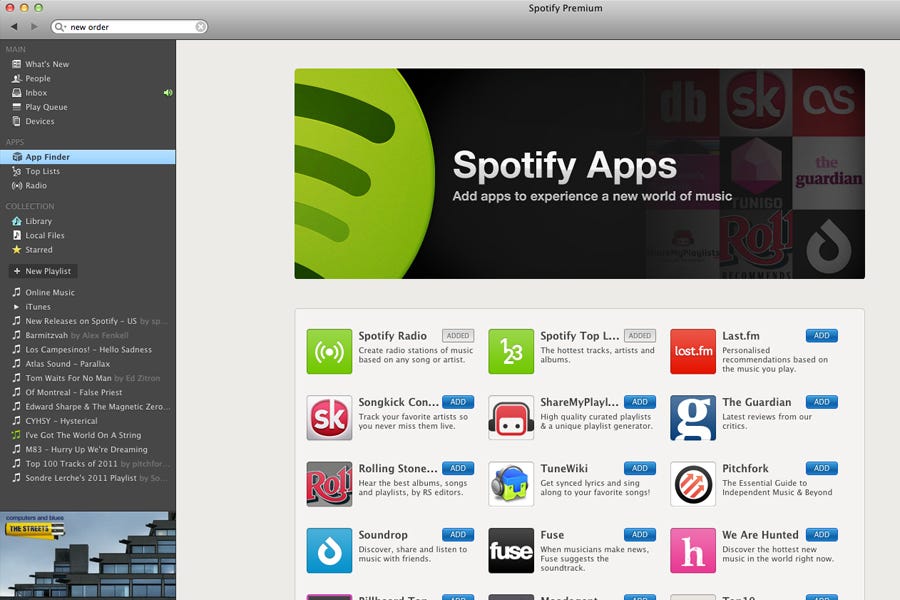Create a New Playlist
Image resolution: width=900 pixels, height=600 pixels.
pos(43,271)
